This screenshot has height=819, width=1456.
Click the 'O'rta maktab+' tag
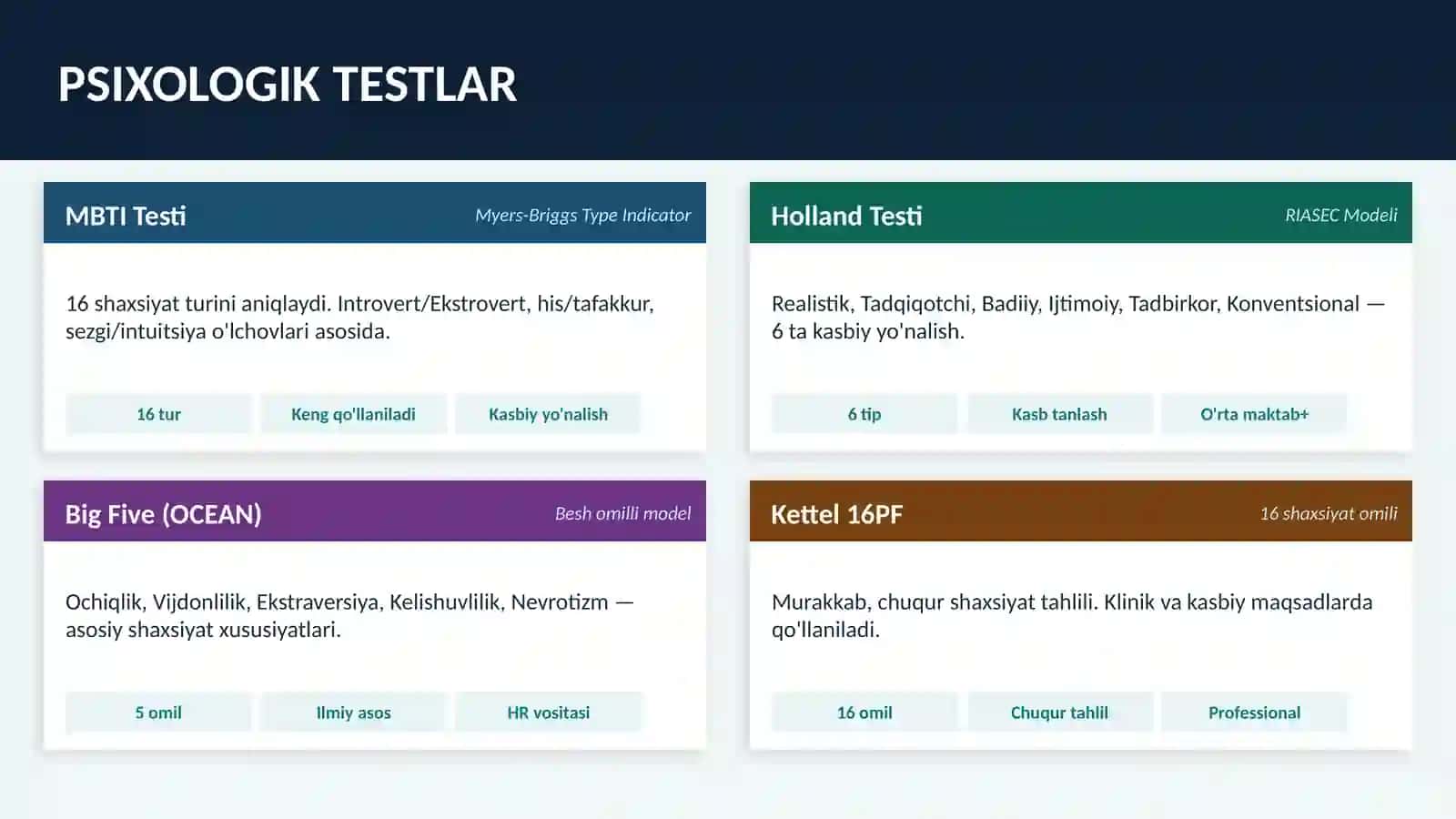click(1254, 414)
